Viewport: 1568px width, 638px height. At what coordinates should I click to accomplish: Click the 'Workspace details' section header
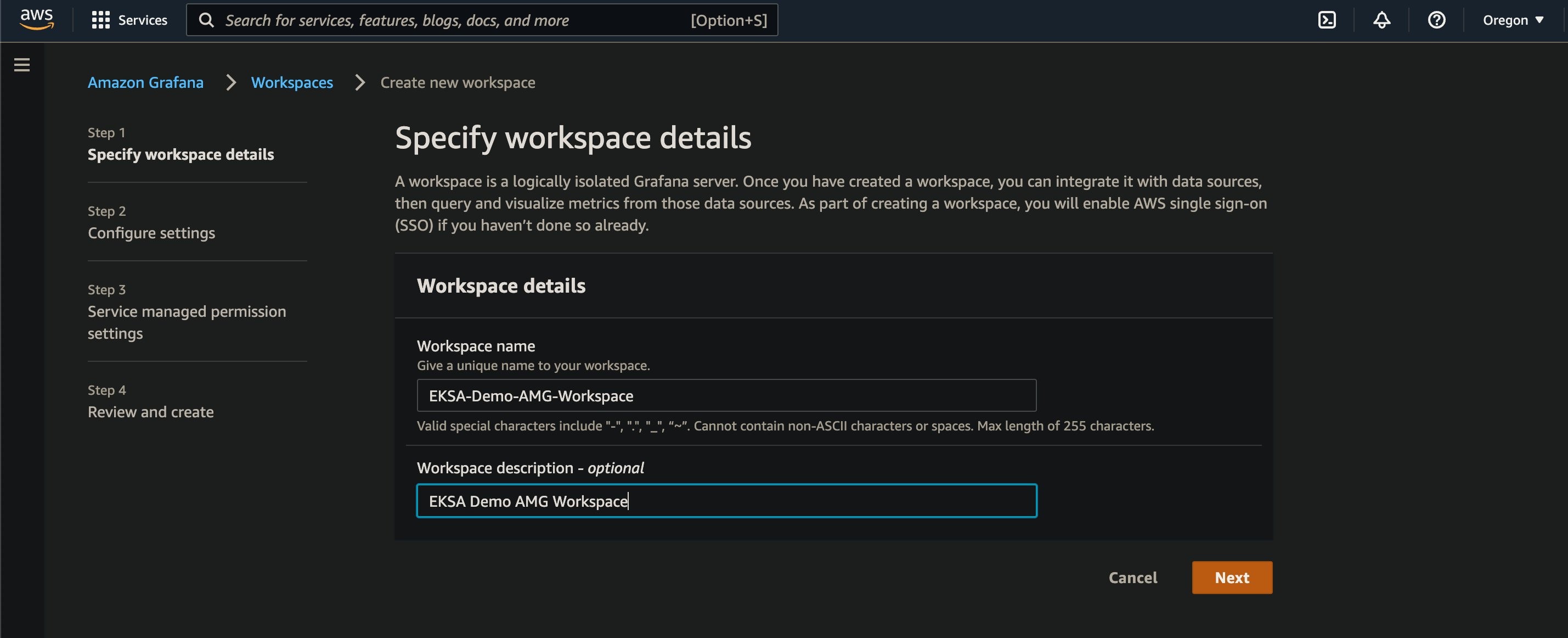click(x=501, y=286)
